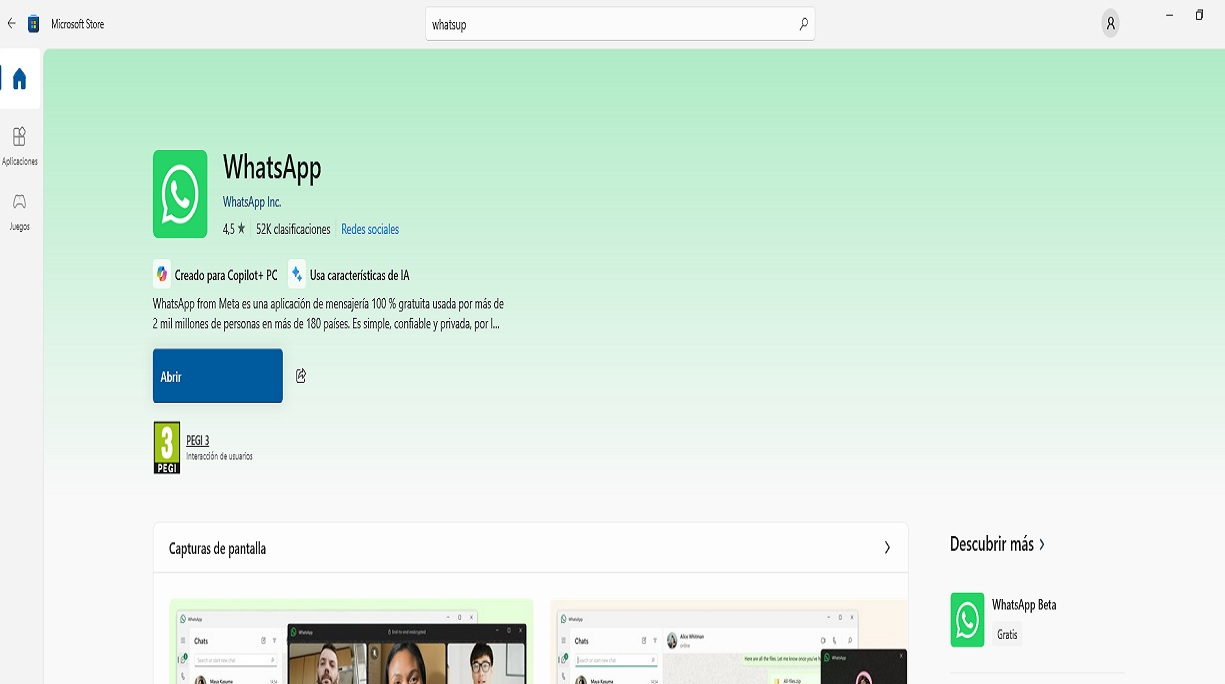Click the PEGI 3 rating badge
The image size is (1225, 684).
coord(167,447)
